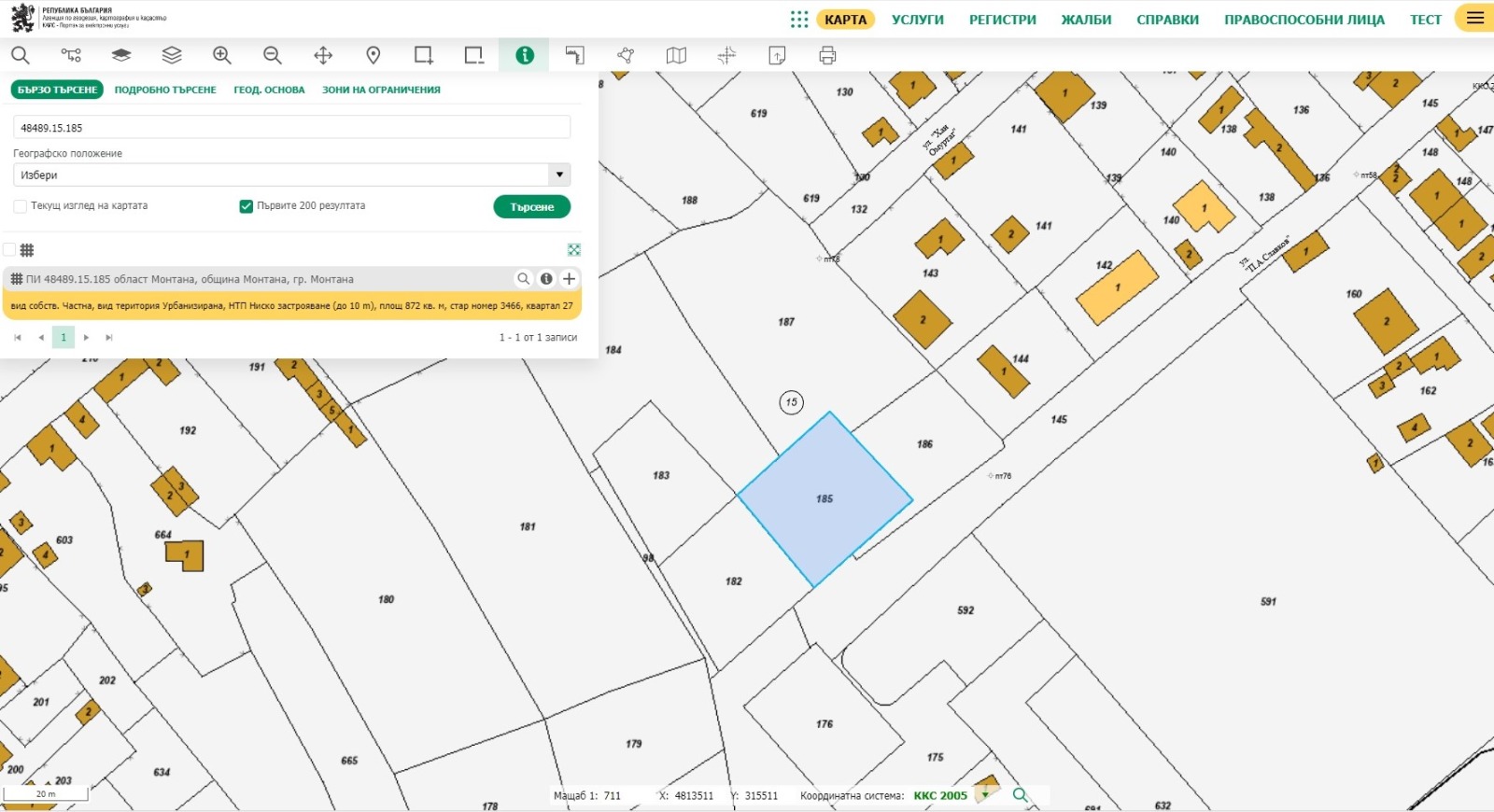Open the УСЛУГИ menu
1494x812 pixels.
(x=917, y=20)
